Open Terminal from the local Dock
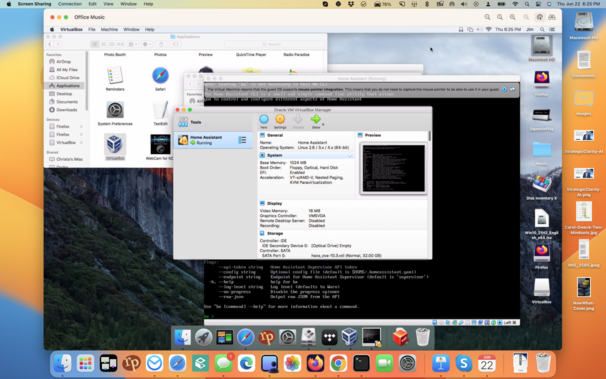The image size is (606, 379). (x=361, y=363)
